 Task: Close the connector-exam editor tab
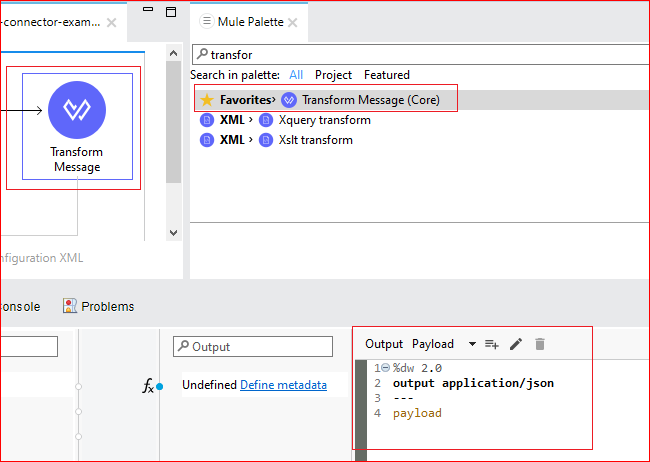coord(112,23)
